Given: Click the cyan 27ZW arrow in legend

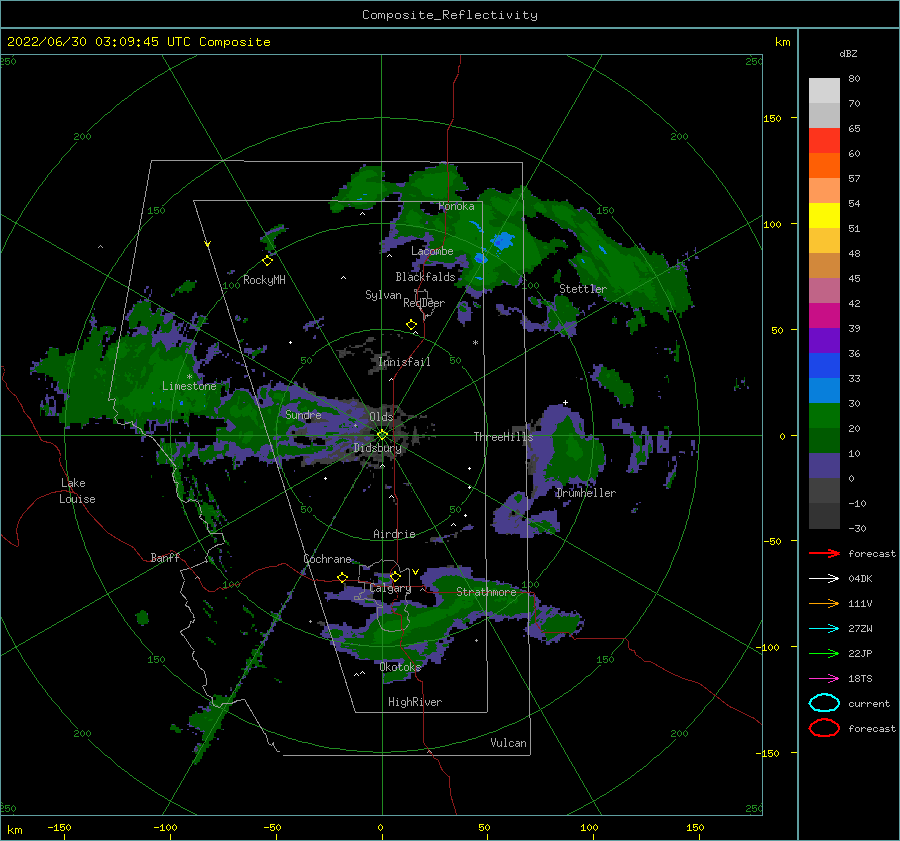Looking at the screenshot, I should tap(824, 629).
